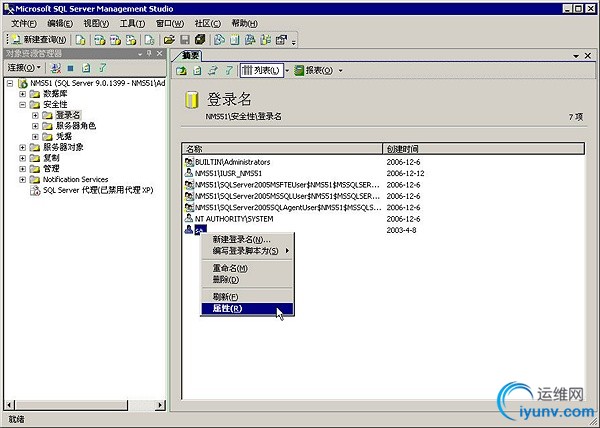The image size is (600, 428).
Task: Click the 创建时间 column header
Action: (483, 149)
